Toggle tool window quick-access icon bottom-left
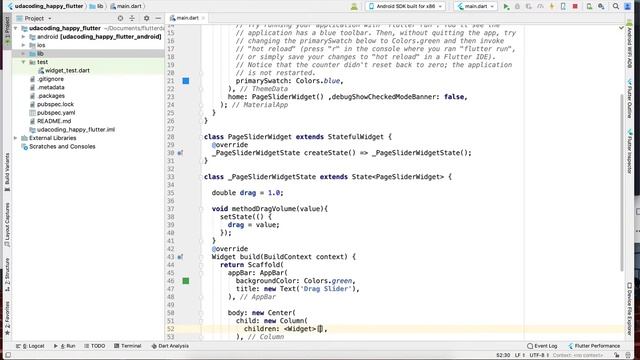640x360 pixels. click(8, 355)
